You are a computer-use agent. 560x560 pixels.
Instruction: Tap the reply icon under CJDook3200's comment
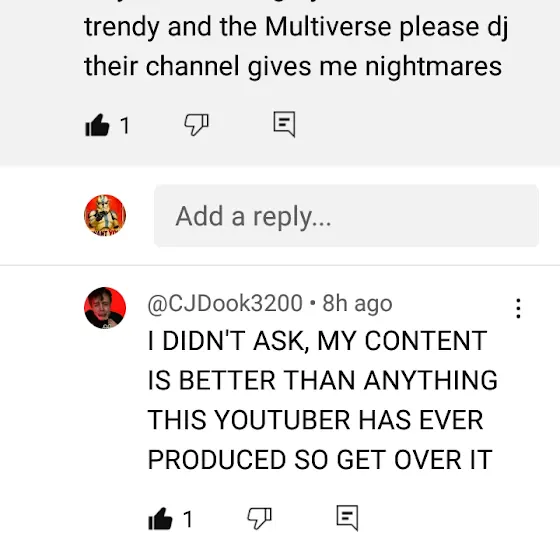click(348, 518)
